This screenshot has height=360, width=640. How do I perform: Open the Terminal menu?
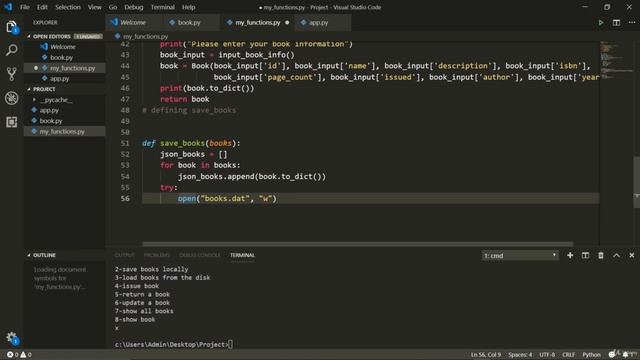pos(162,7)
